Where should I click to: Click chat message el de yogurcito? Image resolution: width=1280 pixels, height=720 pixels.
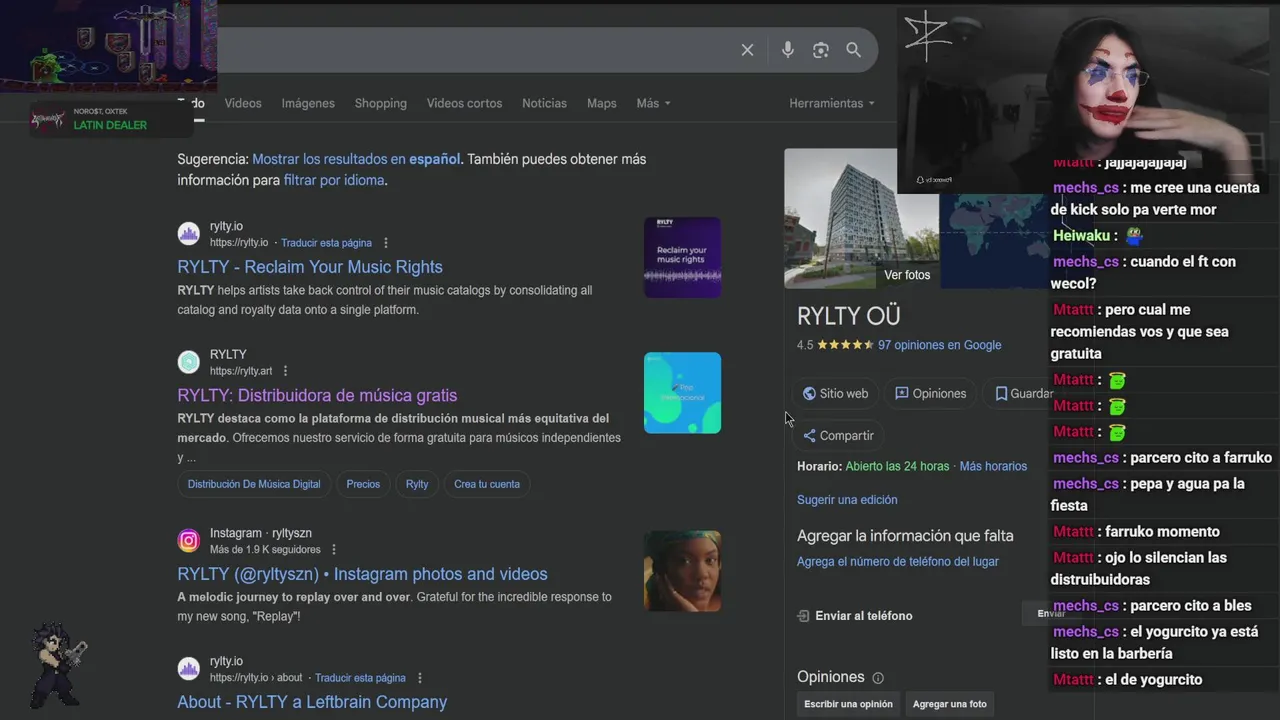click(x=1154, y=680)
